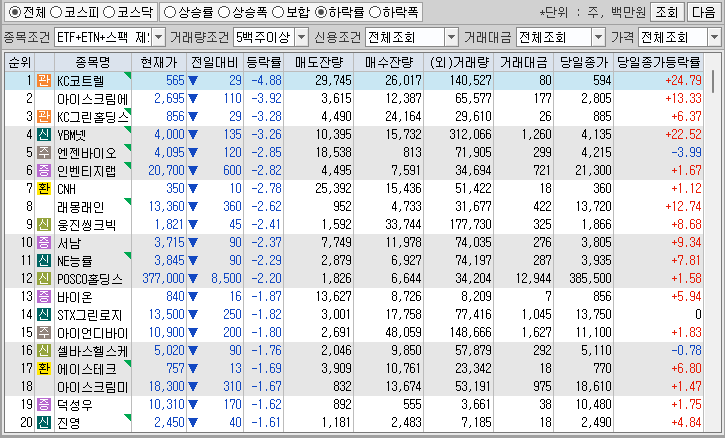The width and height of the screenshot is (725, 438).
Task: Select the 하락폭 radio button
Action: [x=375, y=12]
